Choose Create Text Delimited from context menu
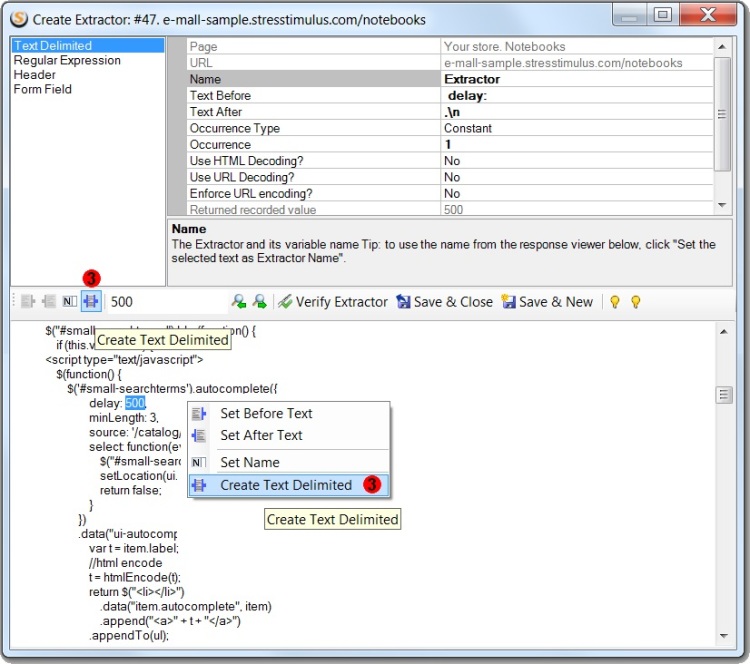 [x=289, y=485]
